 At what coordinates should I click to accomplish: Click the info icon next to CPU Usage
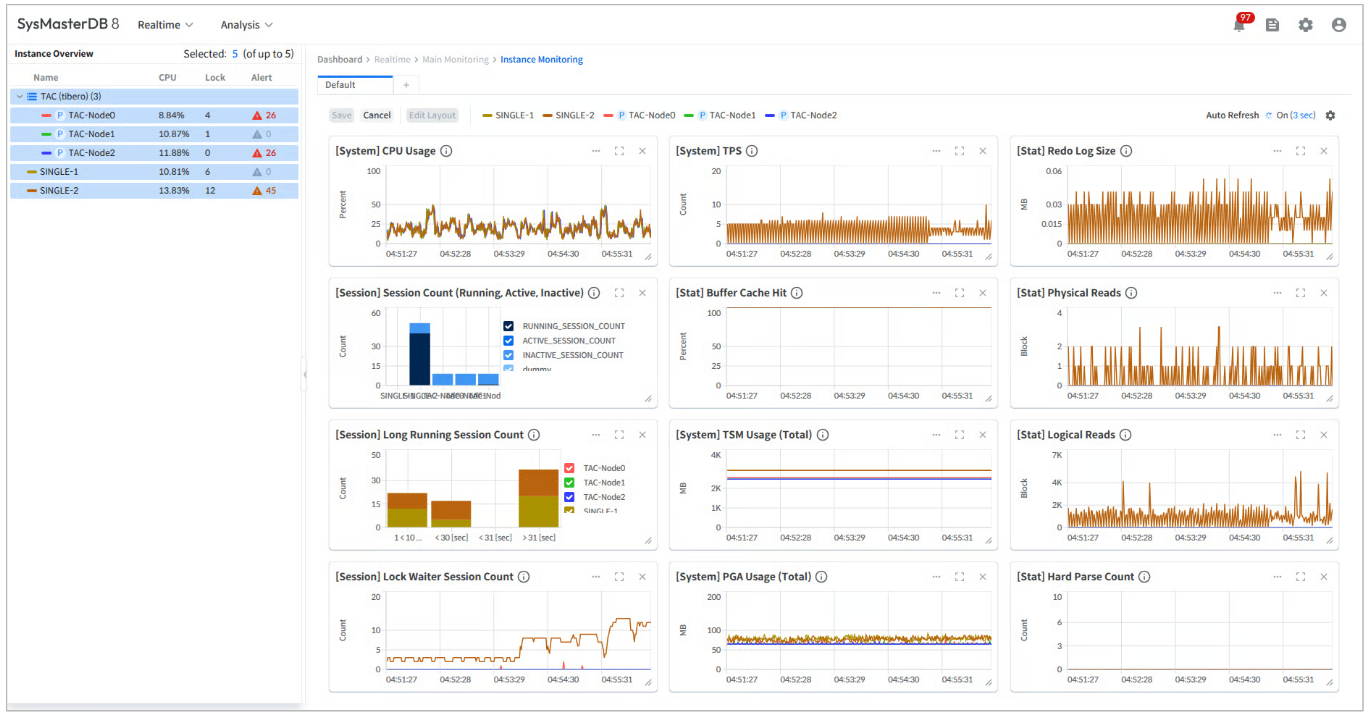tap(446, 151)
